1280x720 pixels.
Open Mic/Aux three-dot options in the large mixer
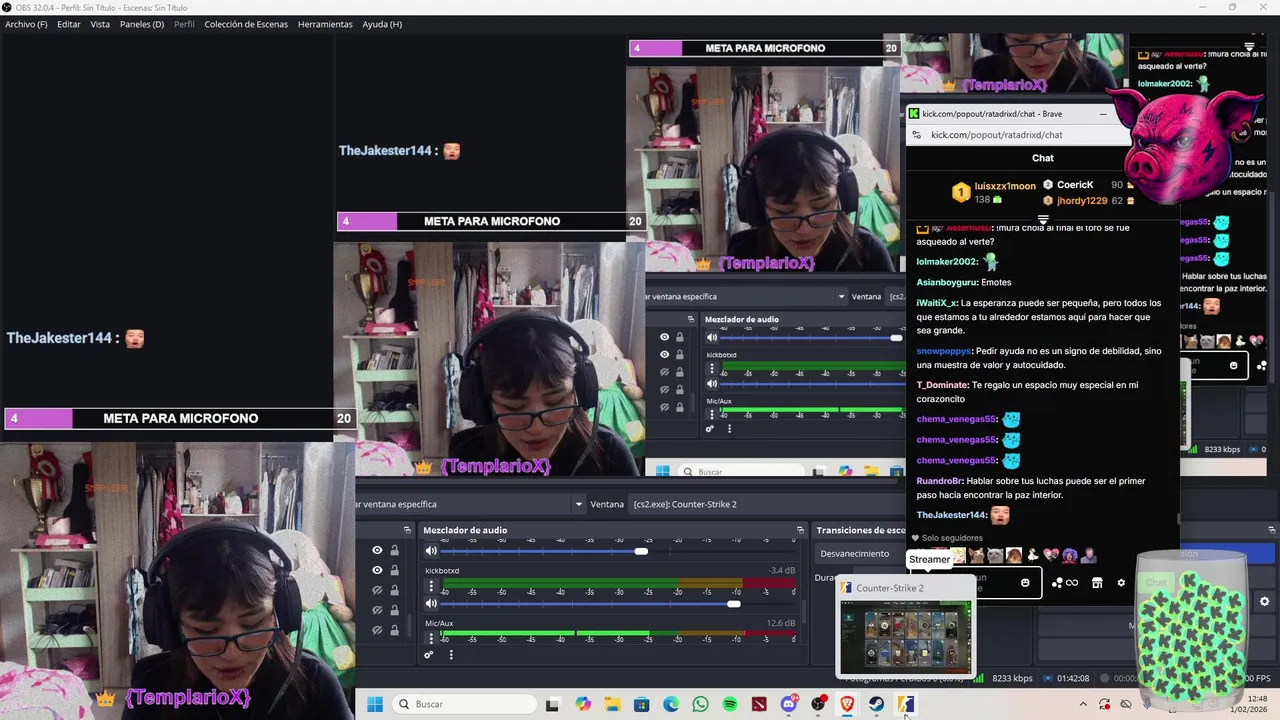point(432,639)
